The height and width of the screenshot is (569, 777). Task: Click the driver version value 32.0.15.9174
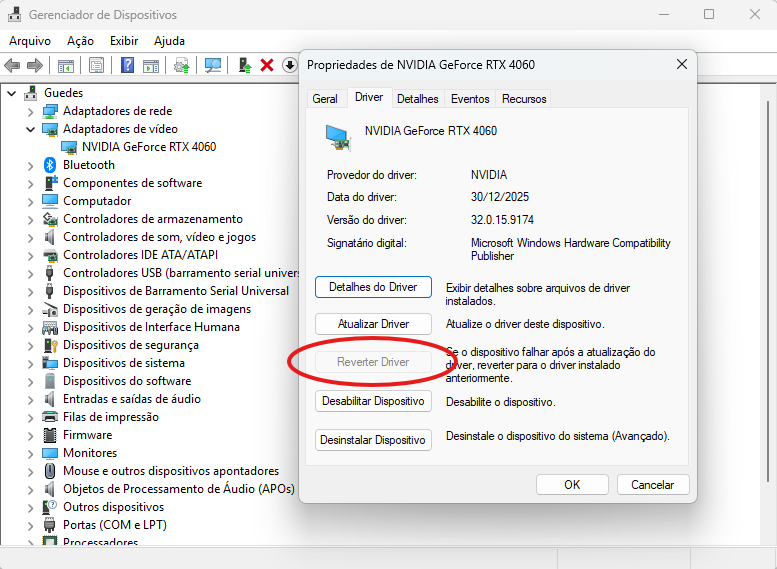(x=502, y=220)
